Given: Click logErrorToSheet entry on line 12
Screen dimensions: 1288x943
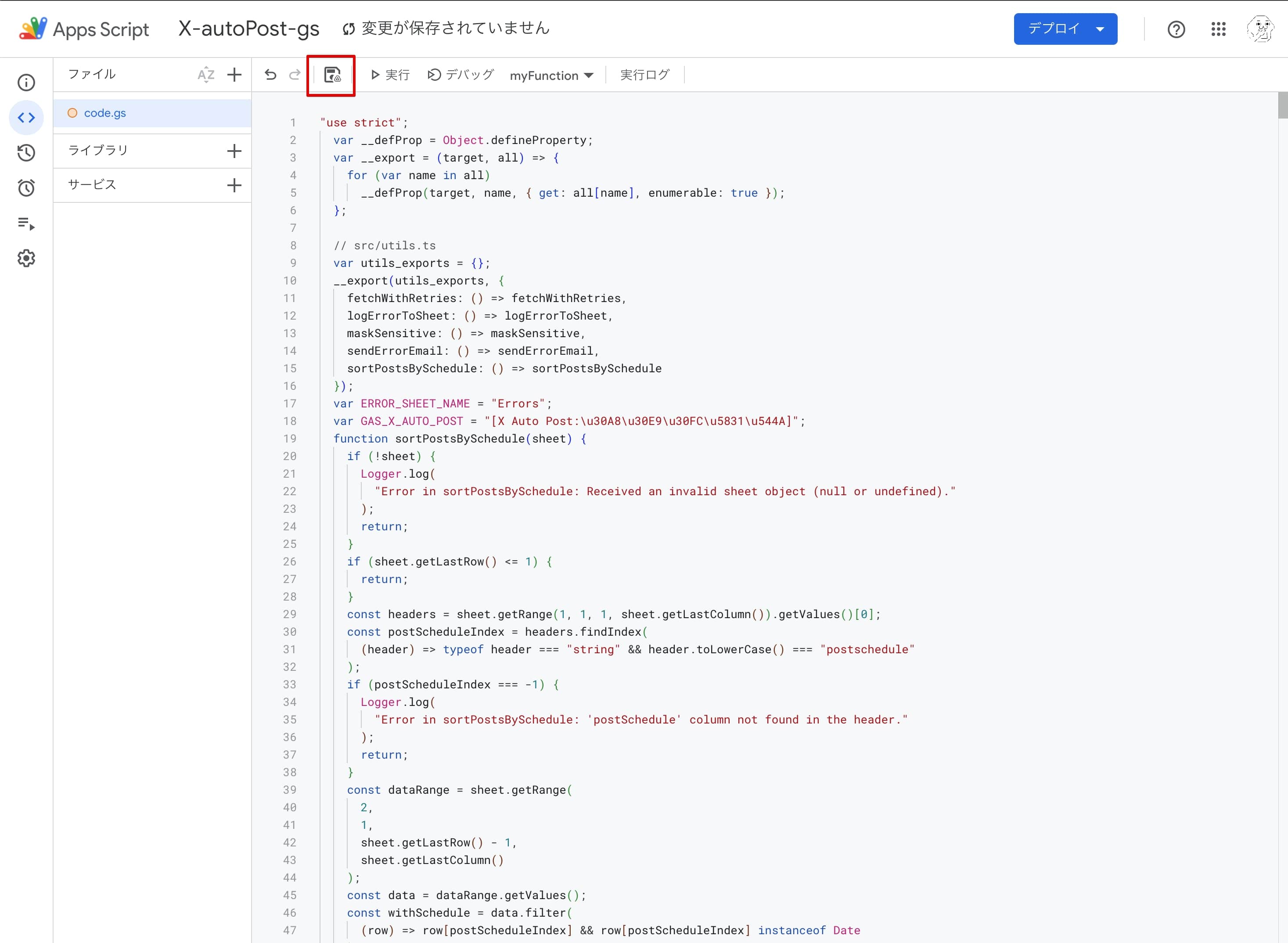Looking at the screenshot, I should pos(481,316).
